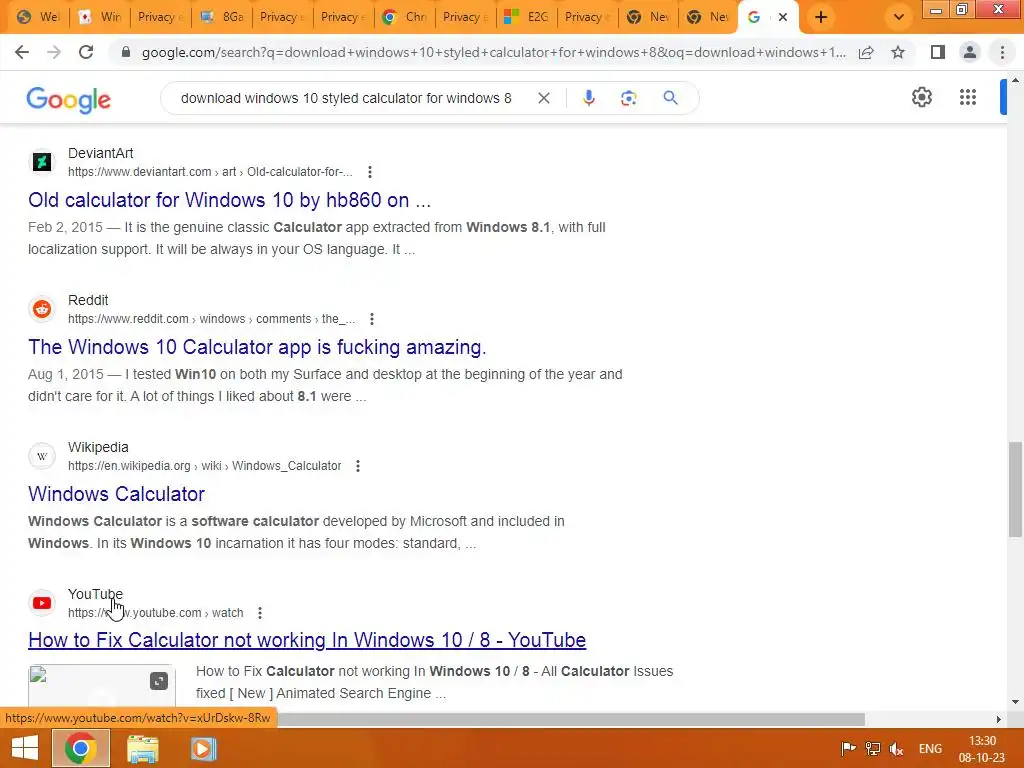Viewport: 1024px width, 768px height.
Task: Click the scroll-right arrow on horizontal scrollbar
Action: click(x=999, y=719)
